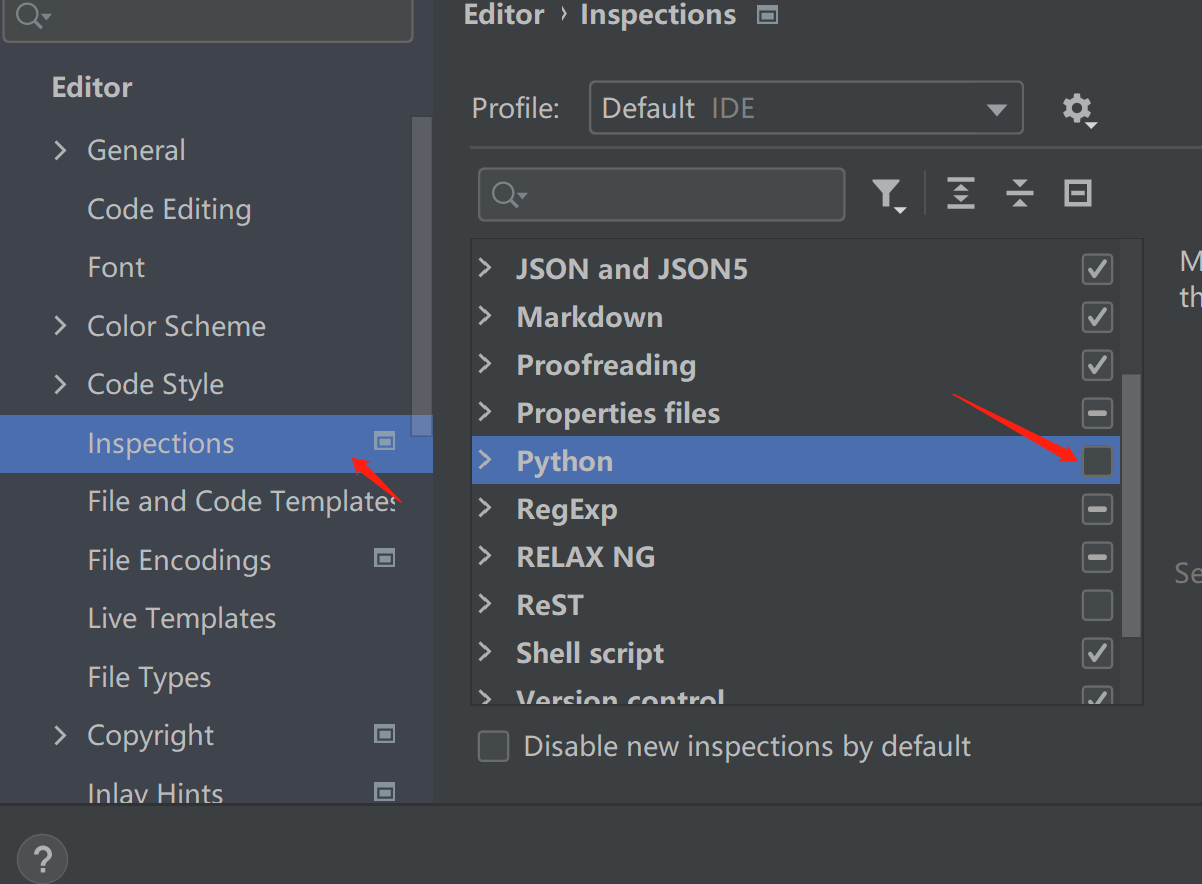Expand the Color Scheme settings node
The height and width of the screenshot is (884, 1202).
pos(61,326)
